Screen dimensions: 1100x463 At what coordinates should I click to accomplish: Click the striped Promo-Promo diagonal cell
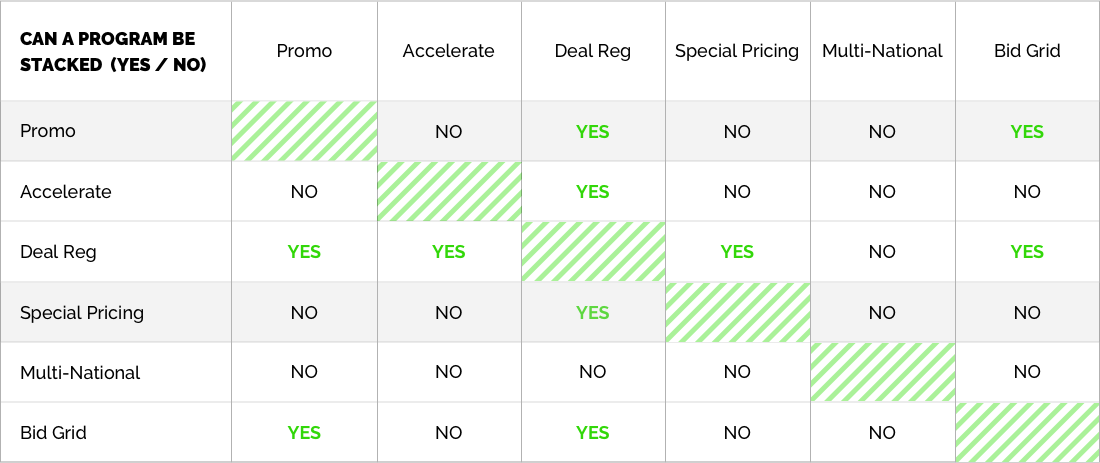point(304,131)
